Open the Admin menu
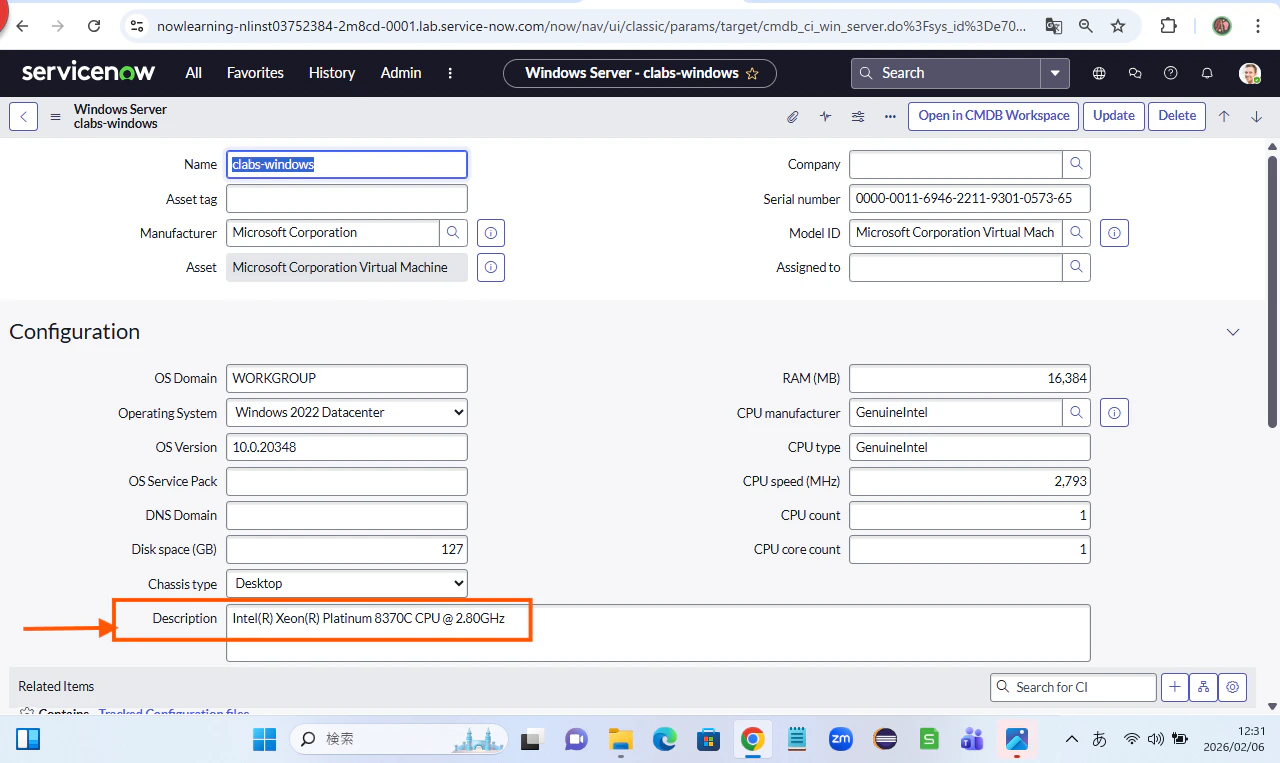This screenshot has width=1280, height=763. click(x=401, y=73)
